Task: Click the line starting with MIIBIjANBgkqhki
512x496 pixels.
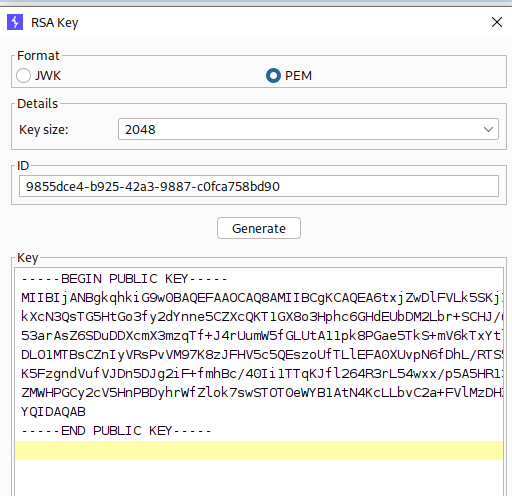Action: click(262, 298)
